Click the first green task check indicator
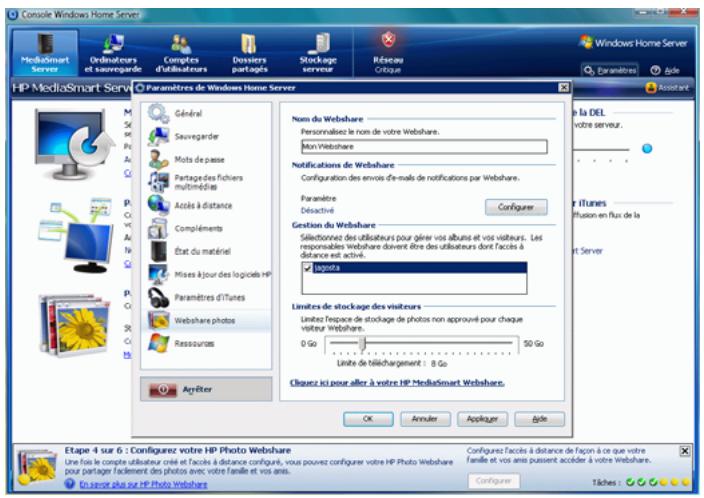This screenshot has width=704, height=498. tap(630, 482)
